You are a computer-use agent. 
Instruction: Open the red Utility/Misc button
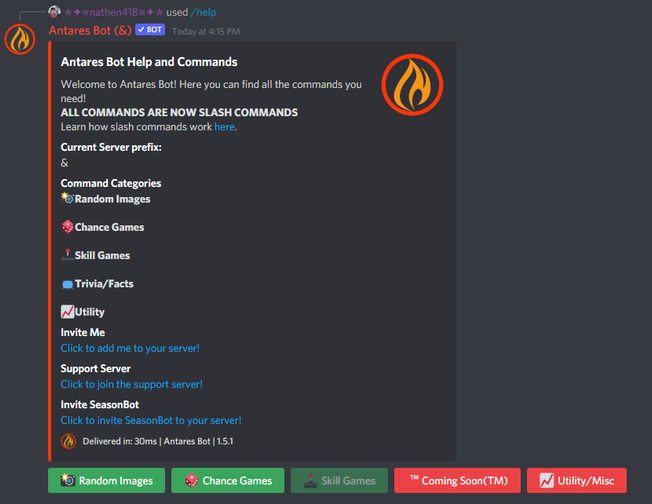click(x=577, y=481)
